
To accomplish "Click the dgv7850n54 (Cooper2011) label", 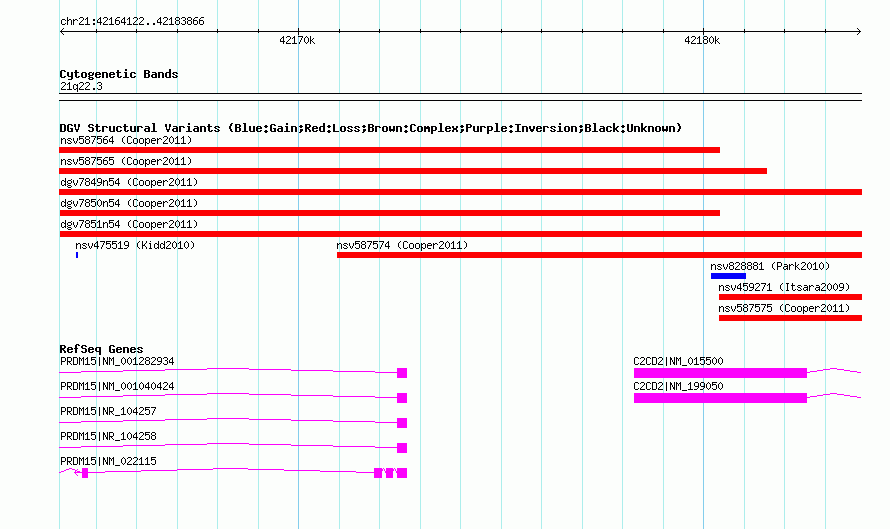I will click(x=129, y=203).
